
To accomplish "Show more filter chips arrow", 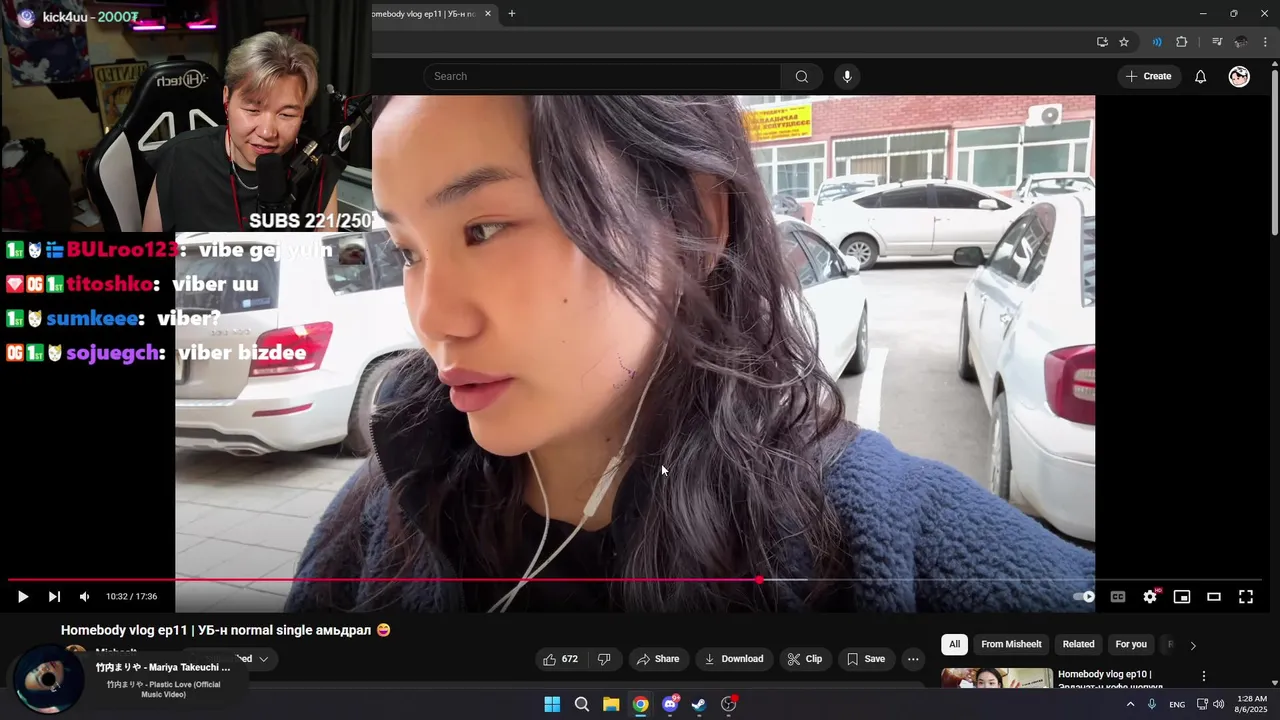I will point(1192,645).
